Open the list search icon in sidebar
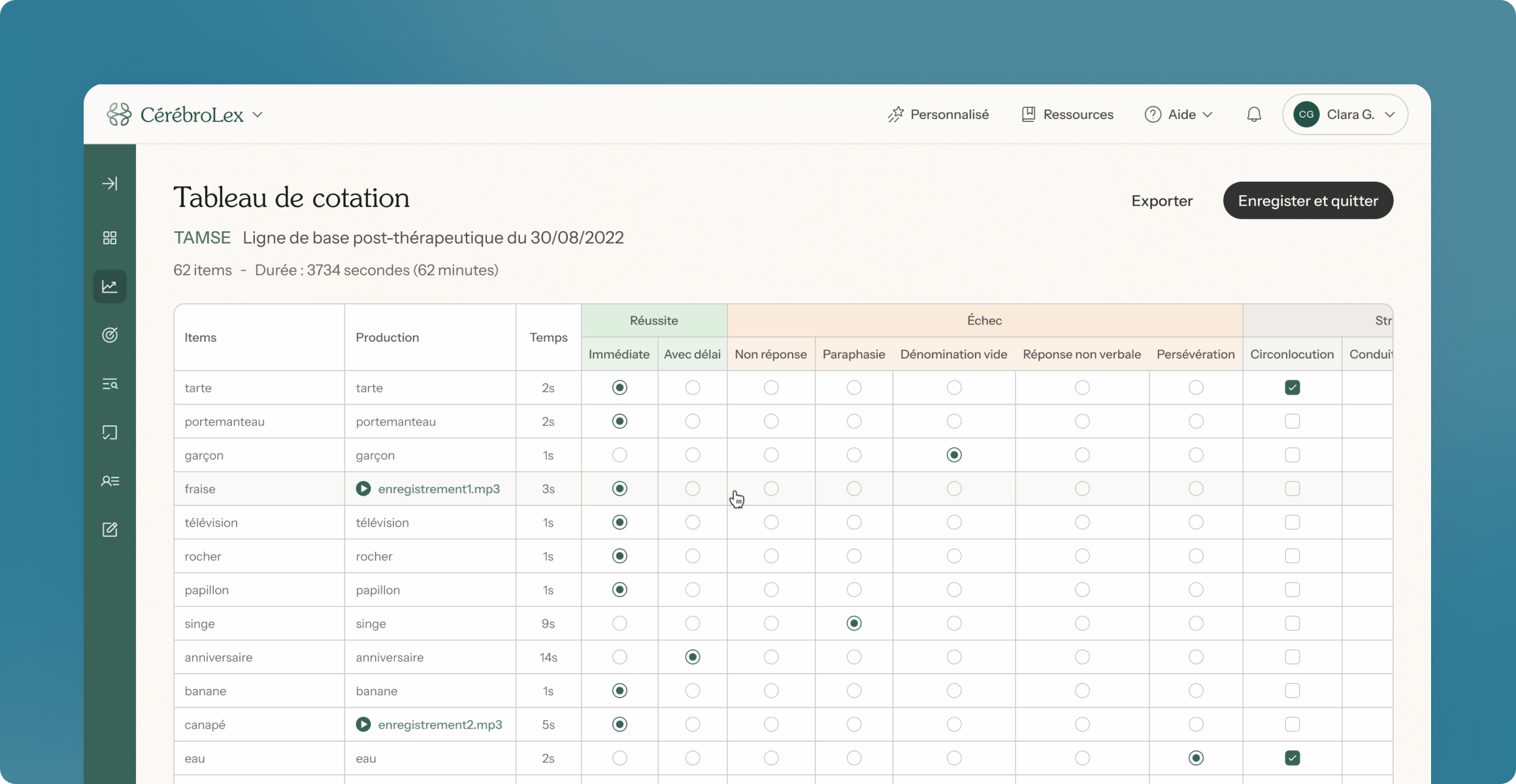1516x784 pixels. [x=110, y=384]
